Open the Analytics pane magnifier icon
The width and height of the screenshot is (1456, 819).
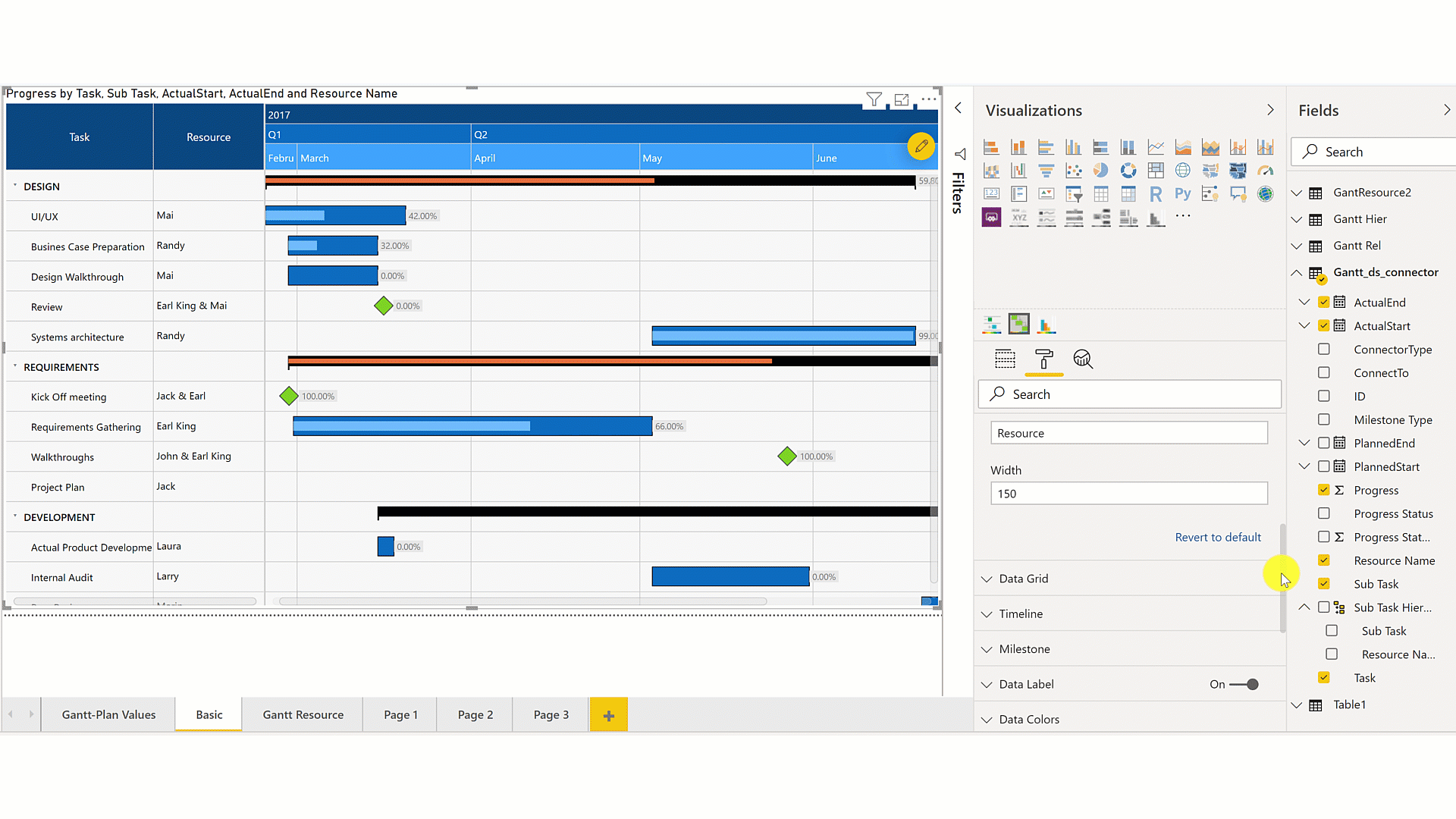click(1083, 359)
